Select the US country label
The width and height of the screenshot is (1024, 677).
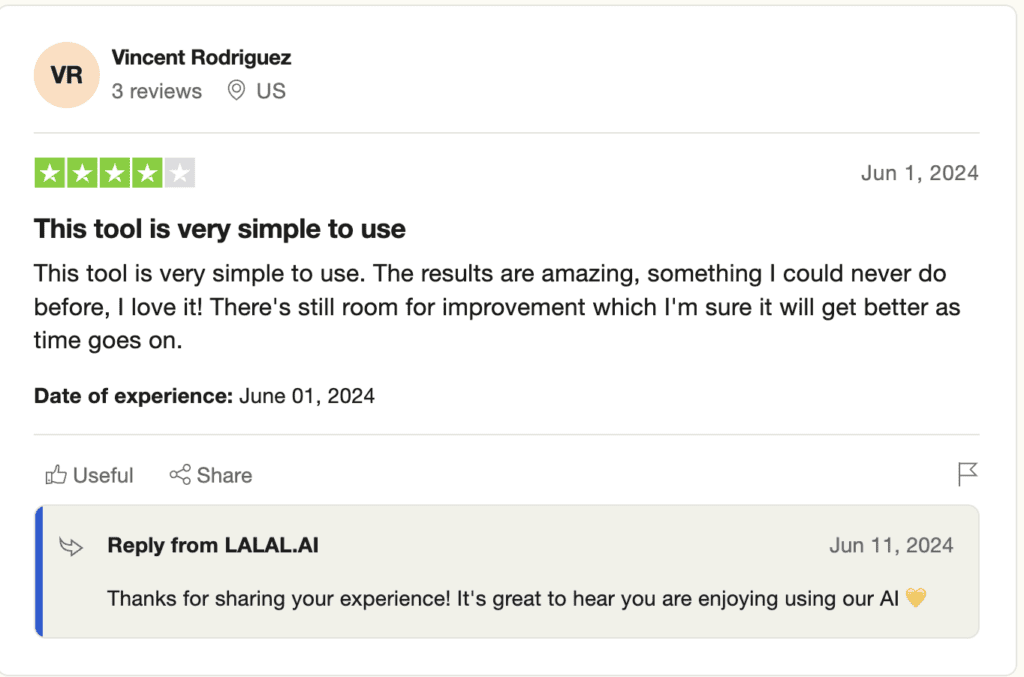(271, 91)
